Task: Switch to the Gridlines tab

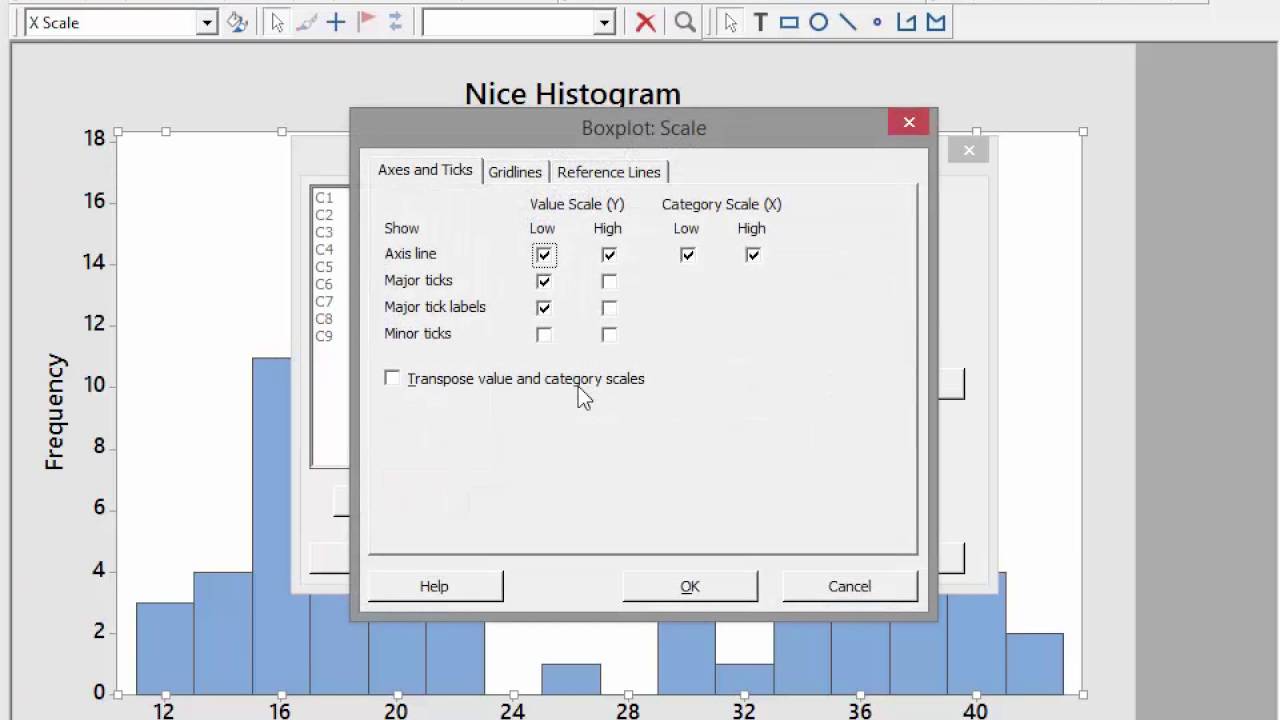Action: click(x=515, y=172)
